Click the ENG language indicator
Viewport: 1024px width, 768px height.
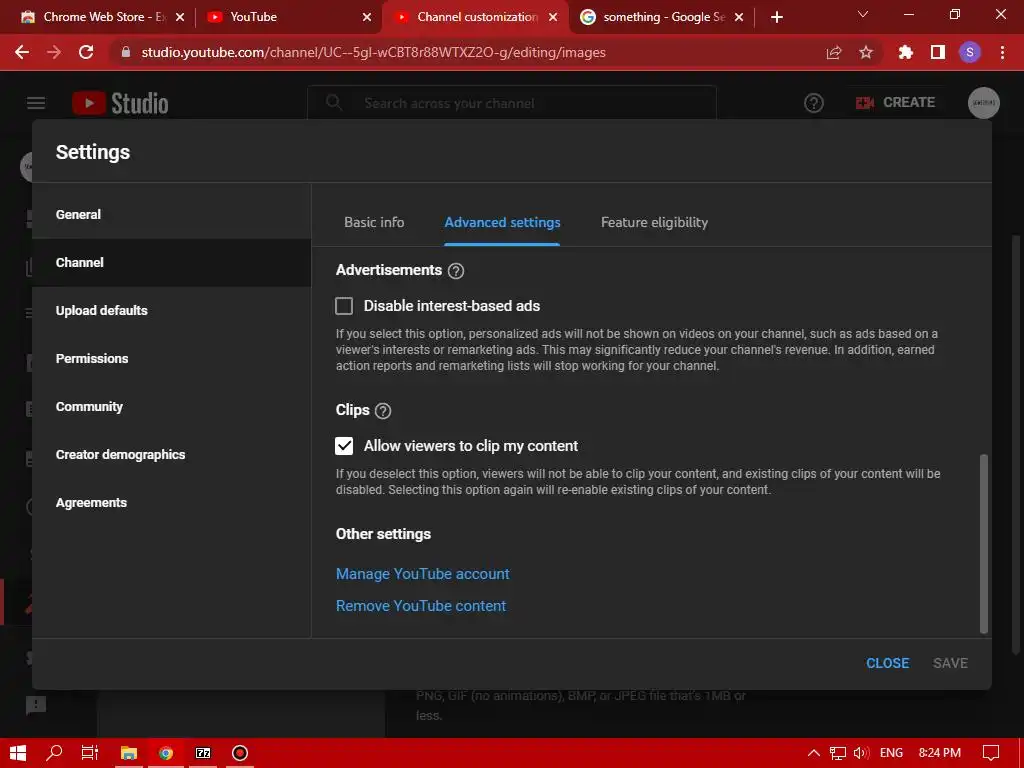(891, 753)
